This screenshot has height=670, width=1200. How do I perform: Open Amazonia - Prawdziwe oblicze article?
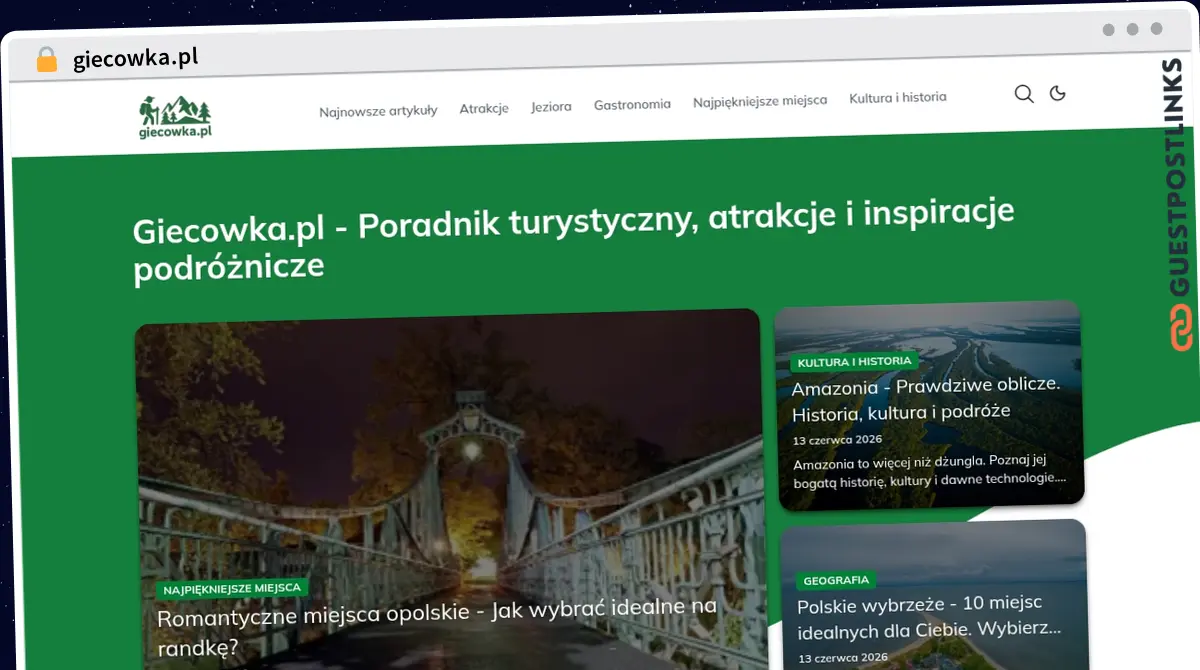(x=926, y=398)
